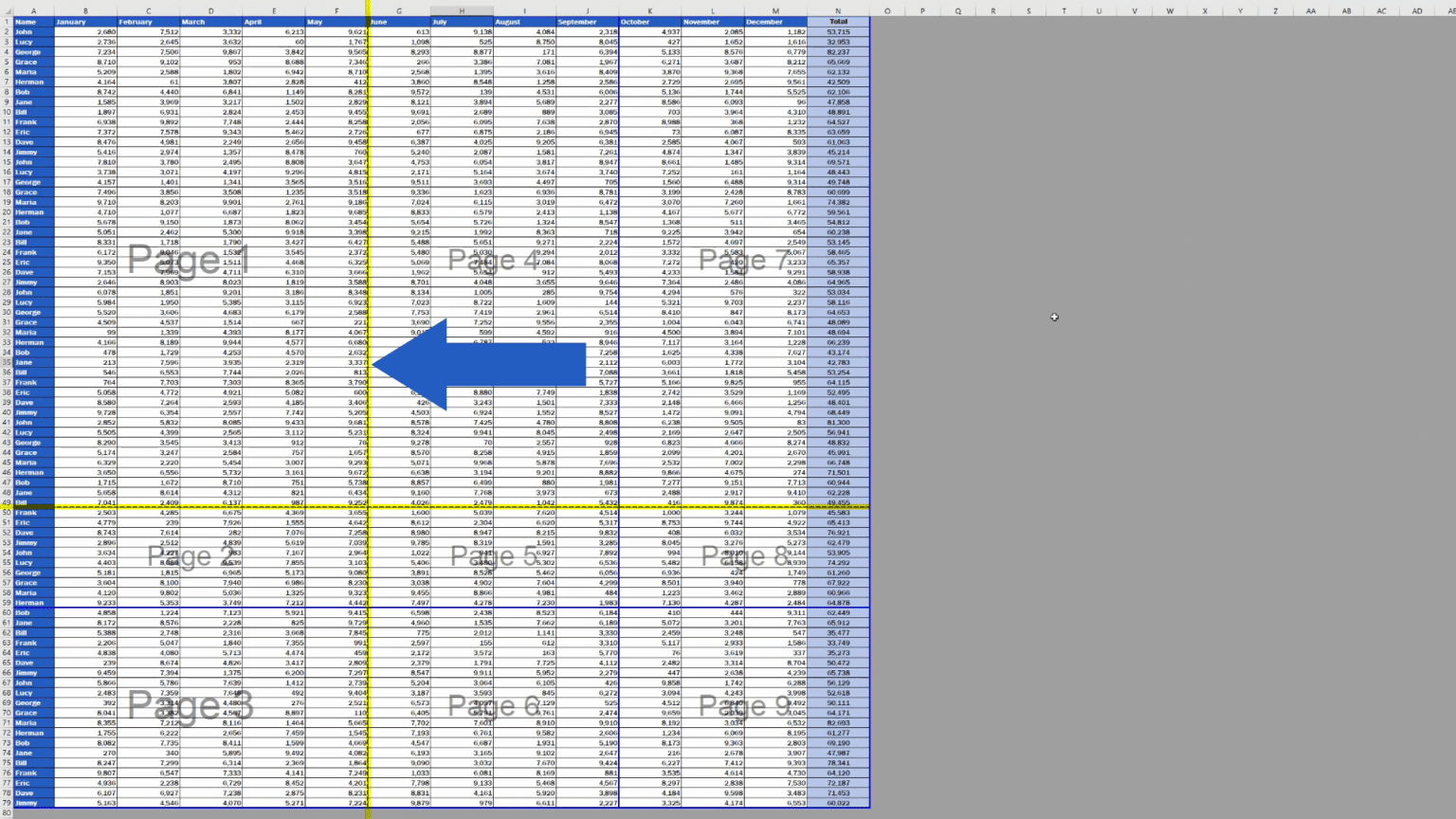Select row 79 header number

[x=7, y=803]
